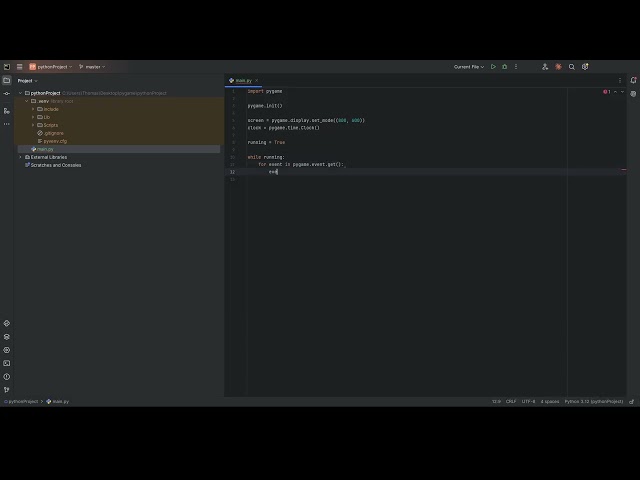Expand the Scripts folder
Viewport: 640px width, 480px height.
click(x=33, y=125)
